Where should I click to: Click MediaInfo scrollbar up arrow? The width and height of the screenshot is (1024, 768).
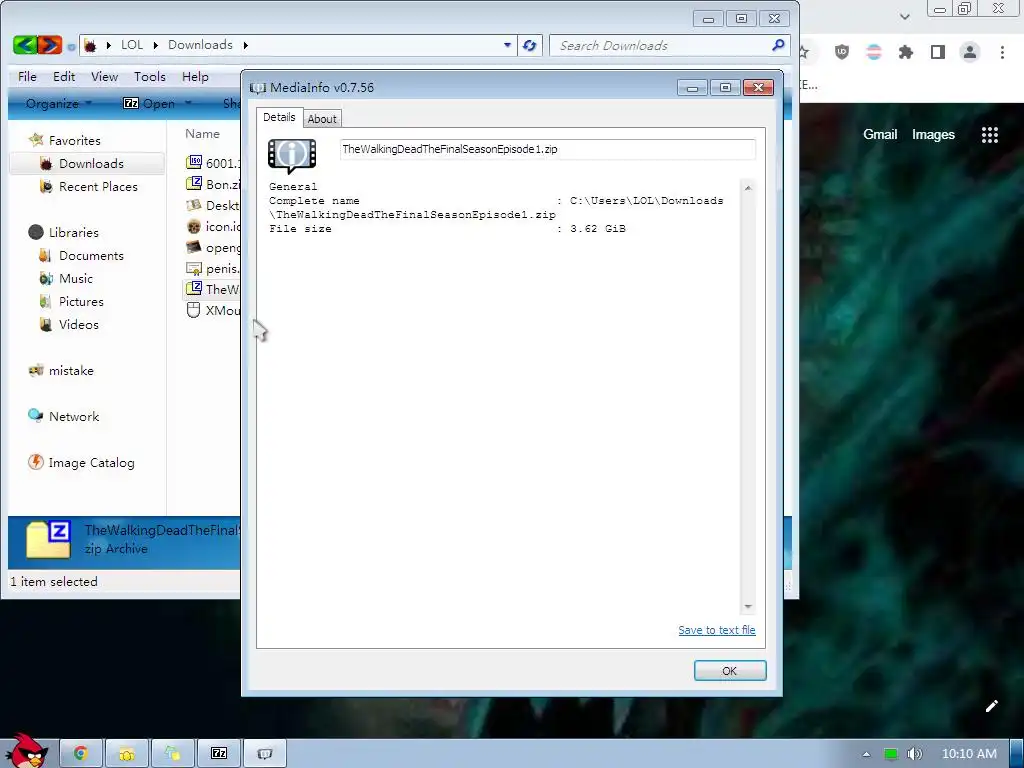pos(748,188)
